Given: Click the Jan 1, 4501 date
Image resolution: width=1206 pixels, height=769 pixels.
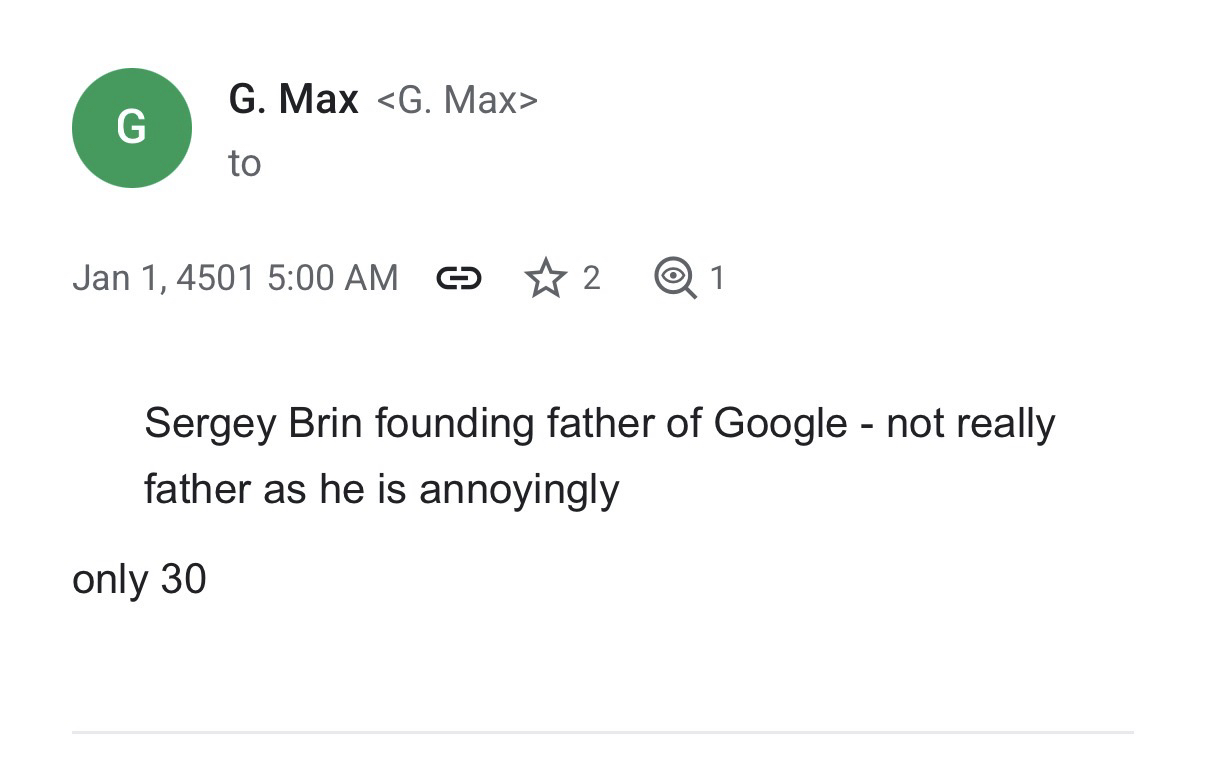Looking at the screenshot, I should click(164, 278).
